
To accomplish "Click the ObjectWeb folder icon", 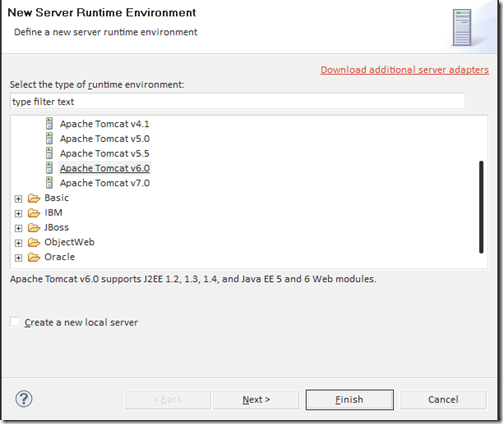I will click(34, 242).
